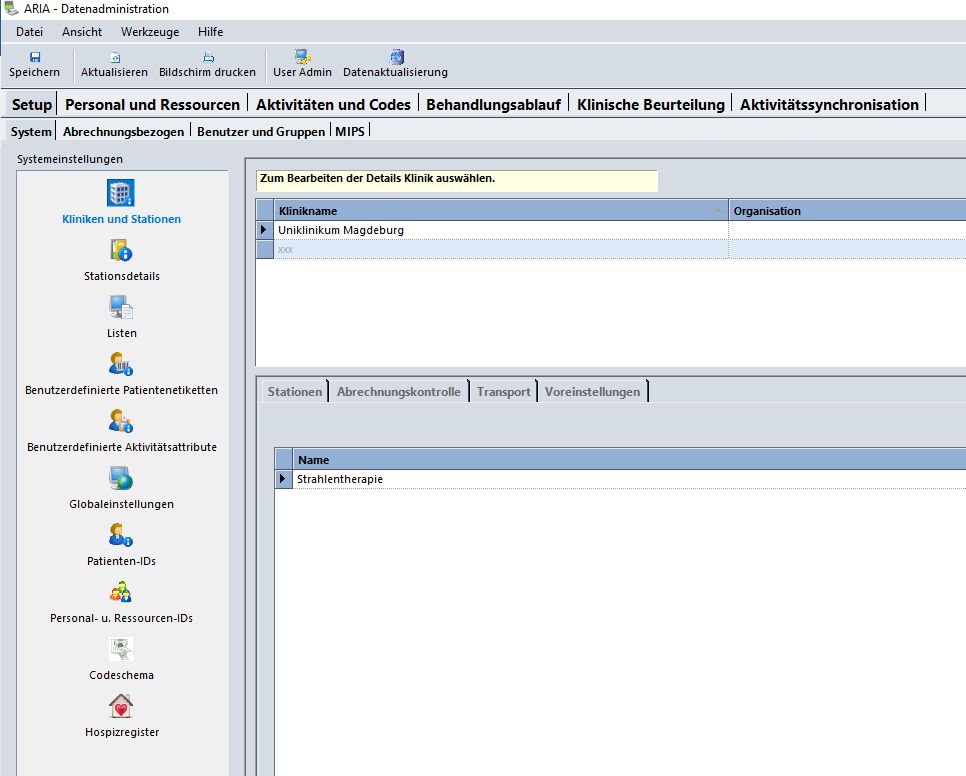Click the Aktualisieren refresh icon
This screenshot has width=966, height=776.
coord(114,58)
